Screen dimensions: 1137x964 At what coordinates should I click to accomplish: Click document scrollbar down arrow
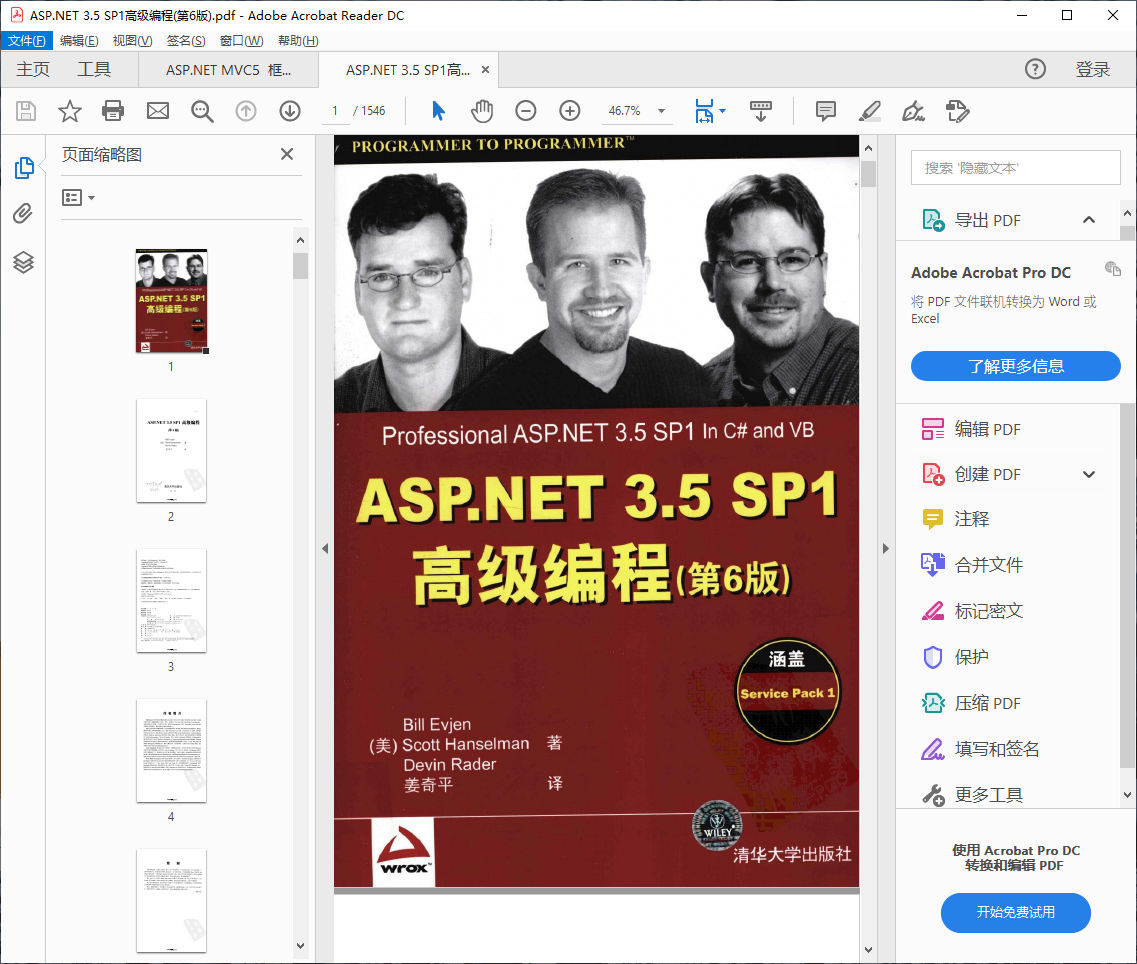coord(869,950)
